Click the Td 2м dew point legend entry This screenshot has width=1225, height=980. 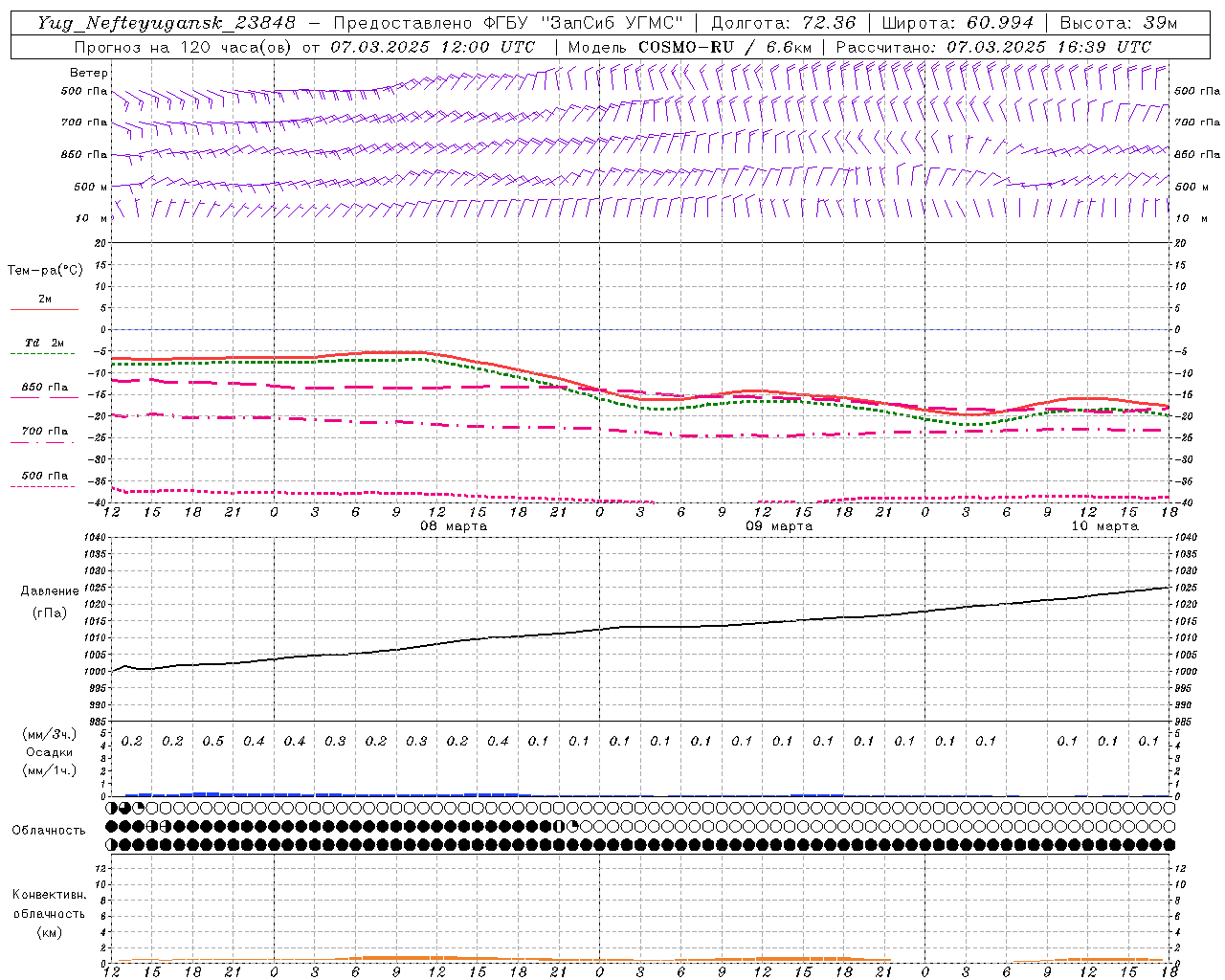pyautogui.click(x=45, y=343)
